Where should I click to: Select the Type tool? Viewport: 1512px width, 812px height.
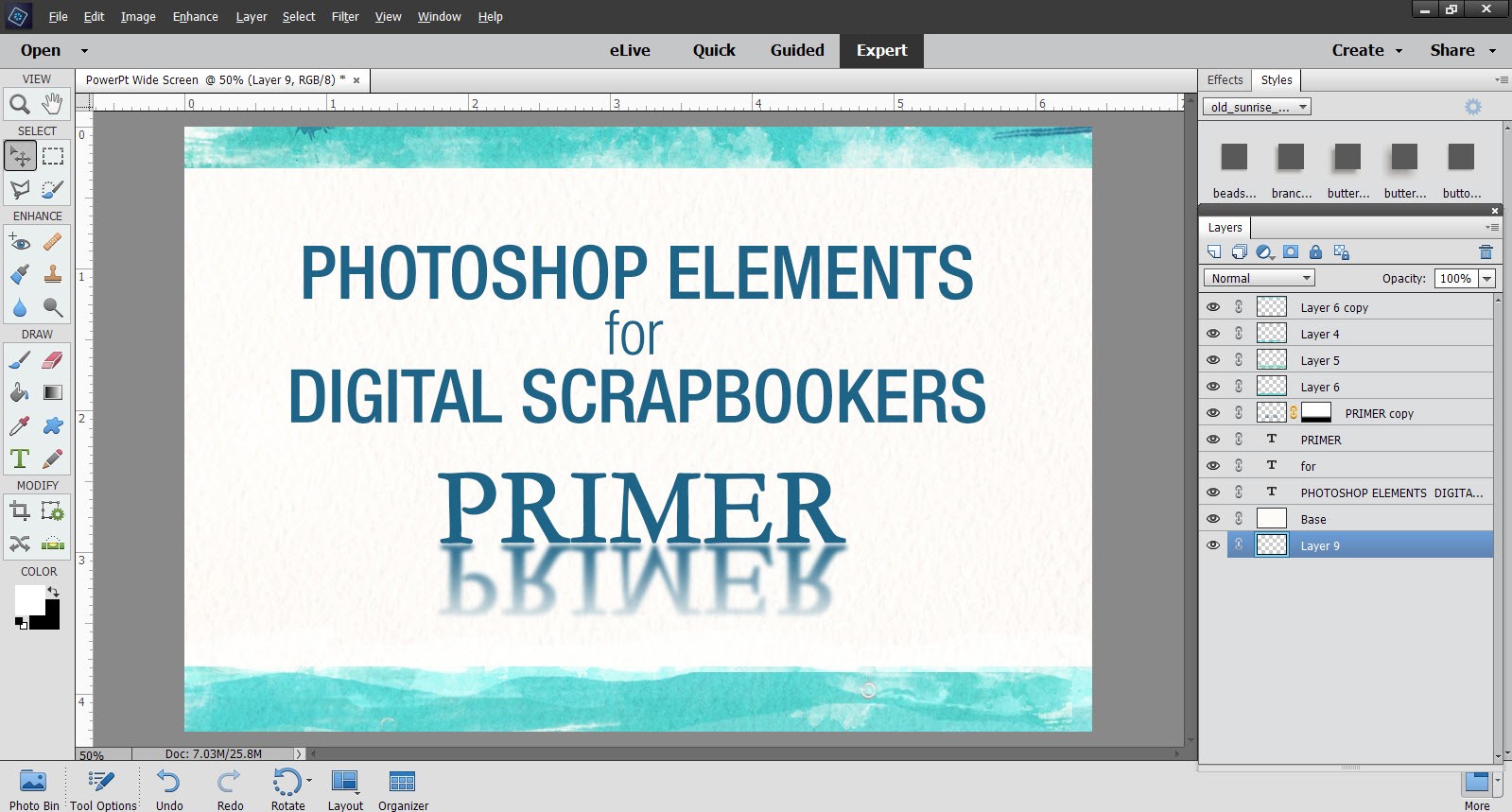[x=20, y=458]
